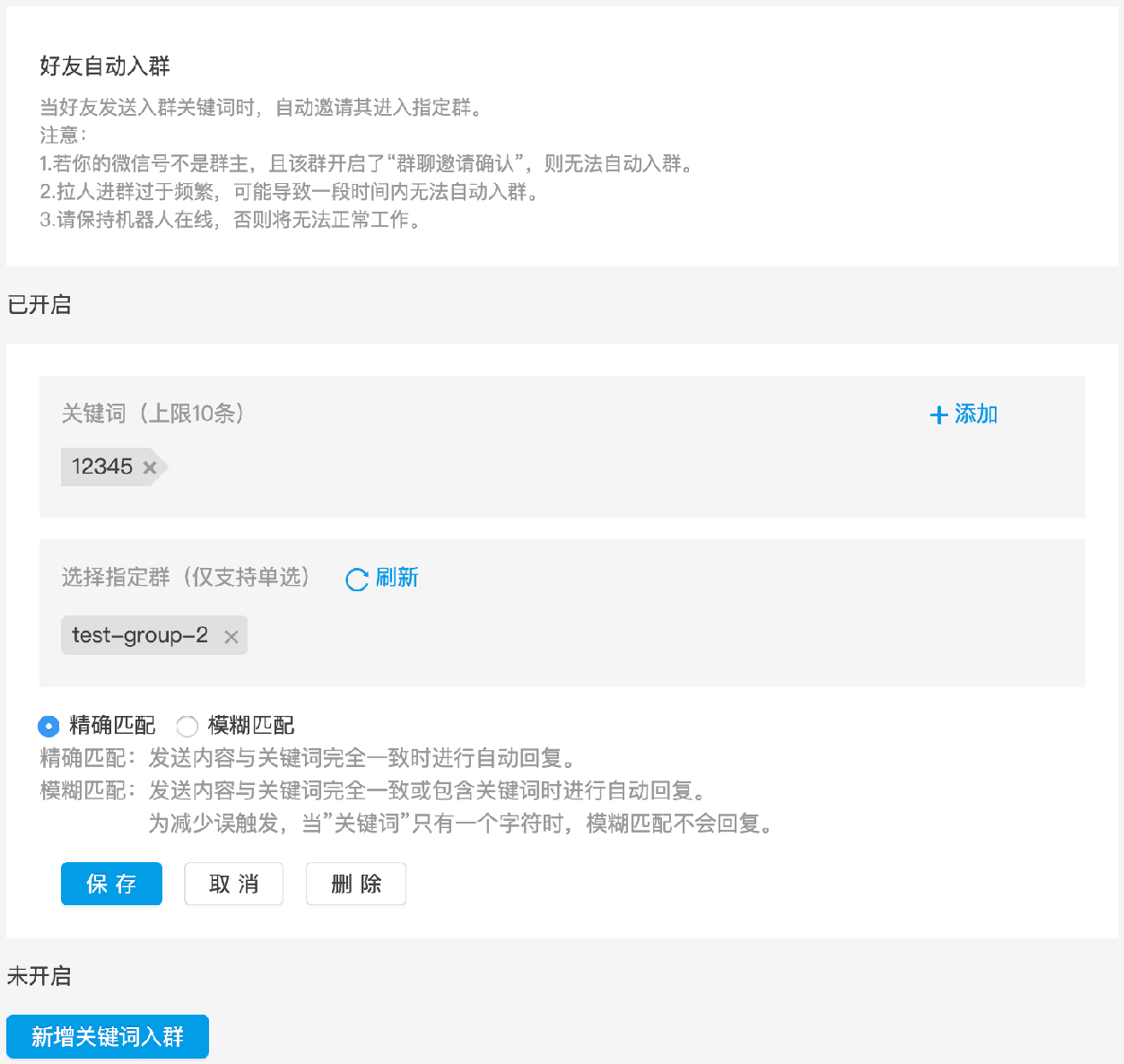Screen dimensions: 1124x1064
Task: Click the 模糊匹配 label text
Action: [x=251, y=725]
